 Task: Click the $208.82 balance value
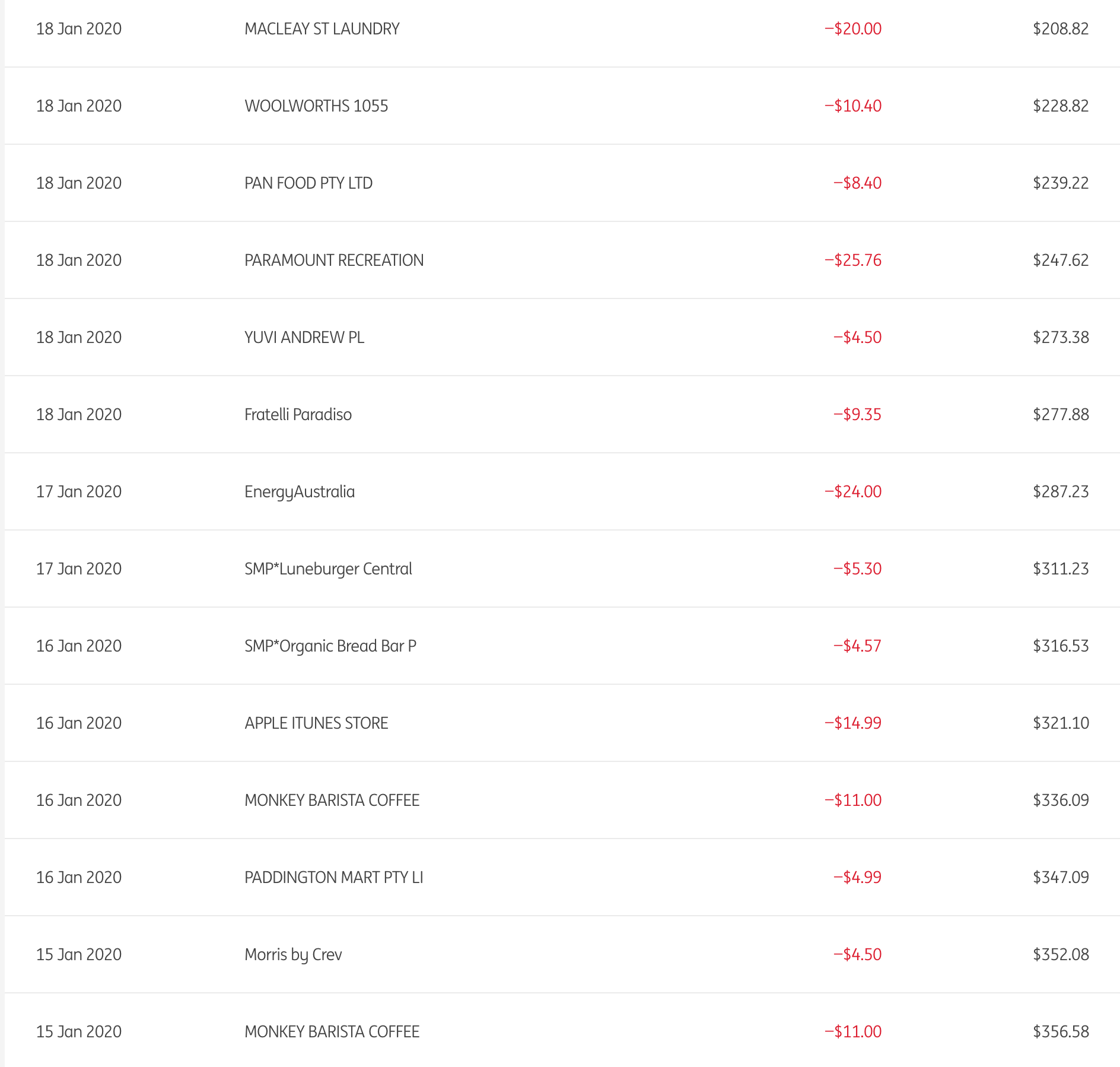tap(1061, 28)
